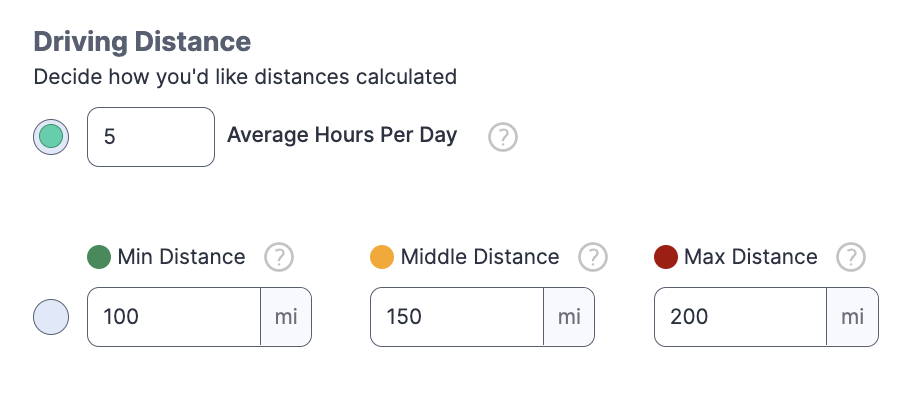Image resolution: width=904 pixels, height=394 pixels.
Task: Click the Driving Distance heading
Action: click(x=142, y=42)
